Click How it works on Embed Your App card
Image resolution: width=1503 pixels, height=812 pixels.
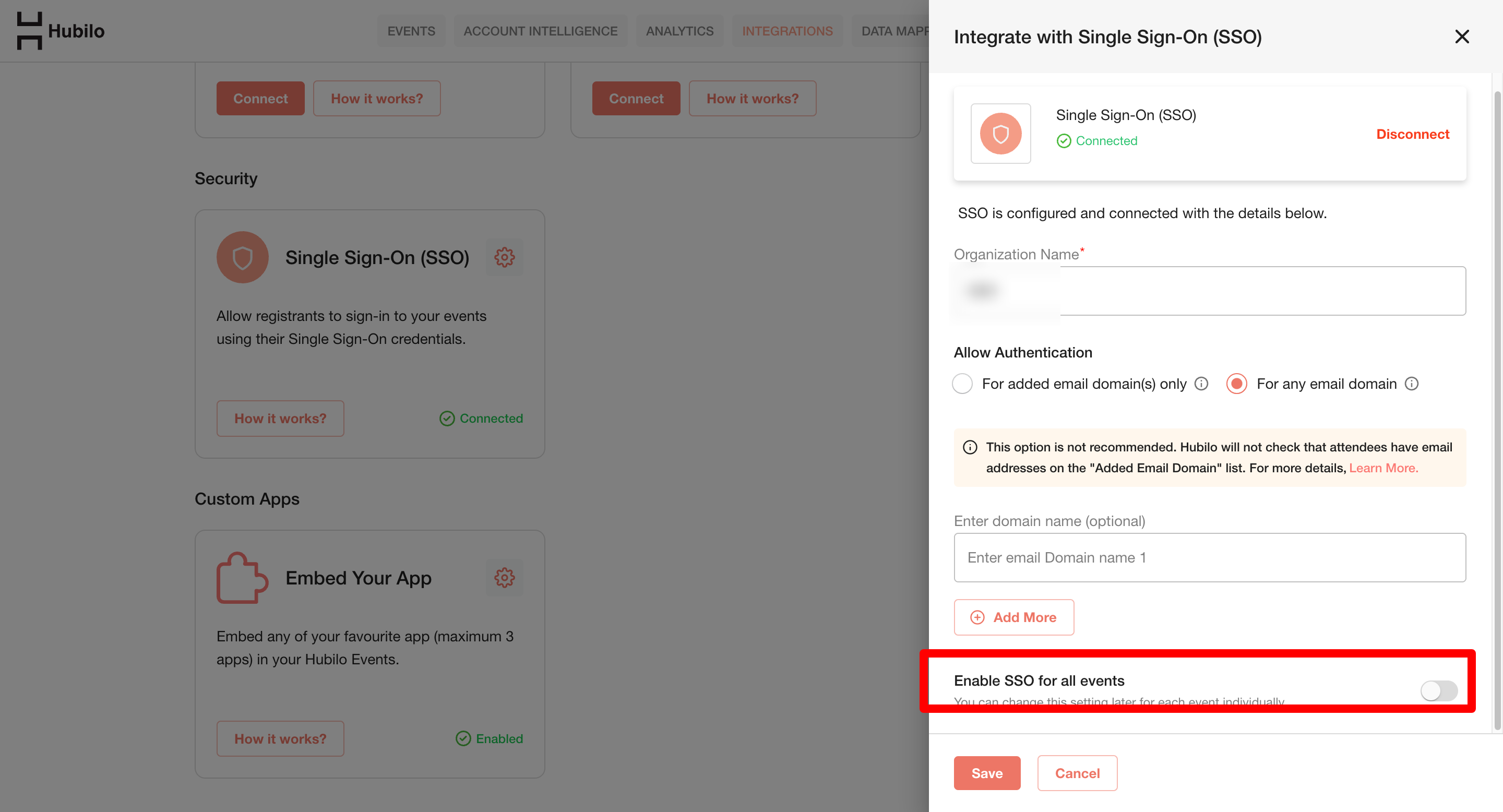click(280, 738)
